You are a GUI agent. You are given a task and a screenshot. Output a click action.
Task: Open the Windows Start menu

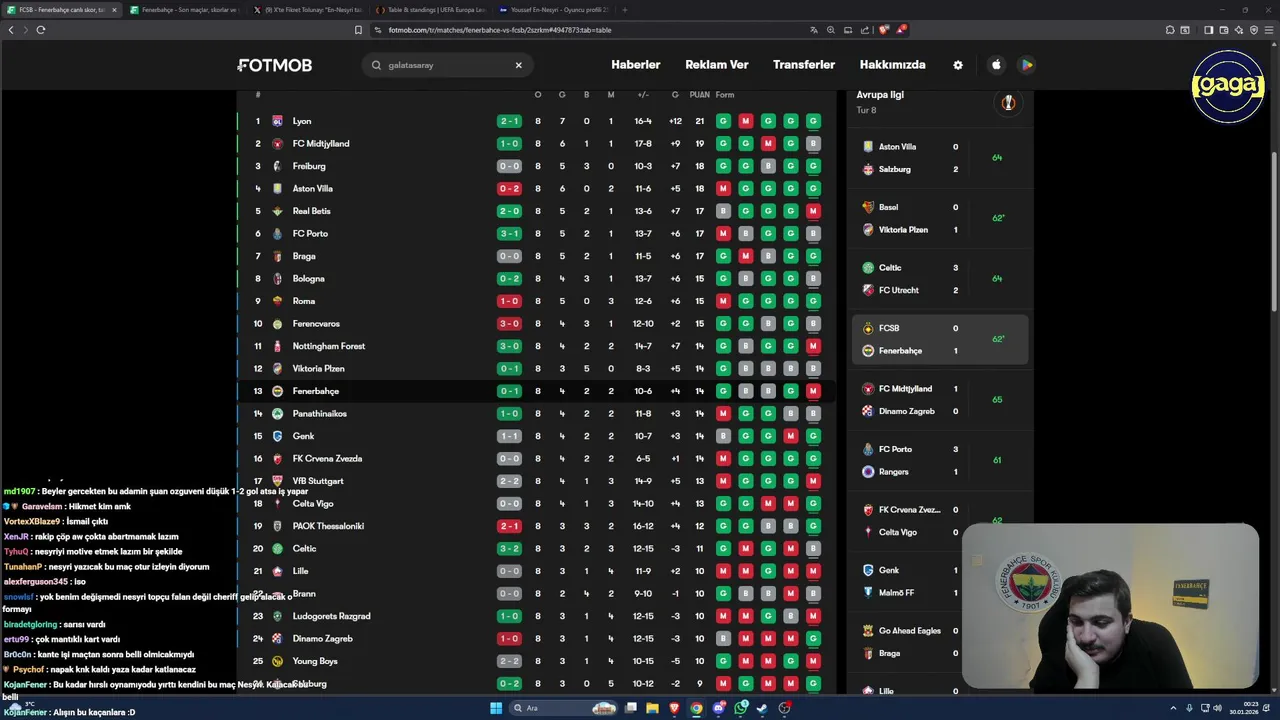[495, 708]
